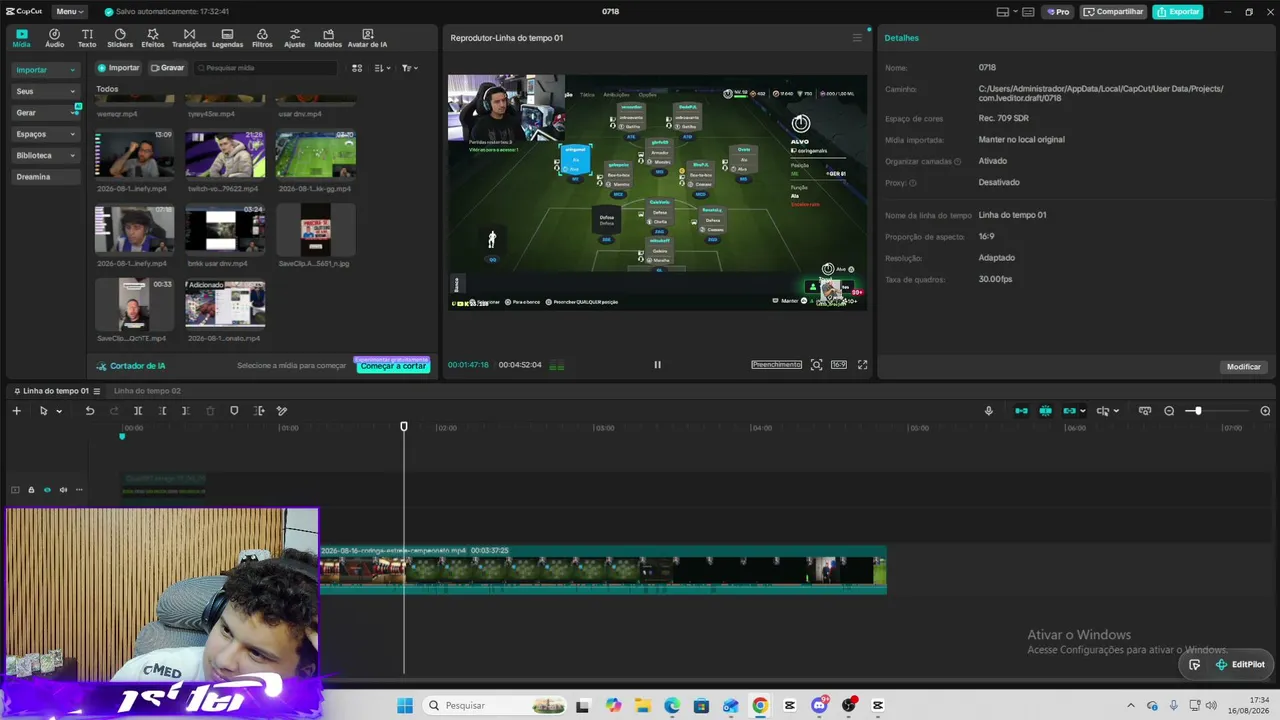Open the Linha do tempo 01 tab menu
Viewport: 1280px width, 720px height.
[x=96, y=391]
